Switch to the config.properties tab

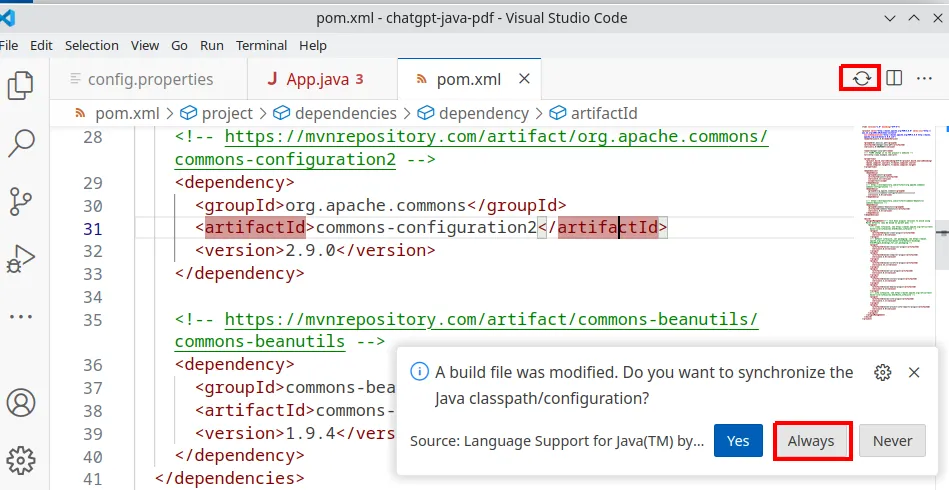coord(148,79)
